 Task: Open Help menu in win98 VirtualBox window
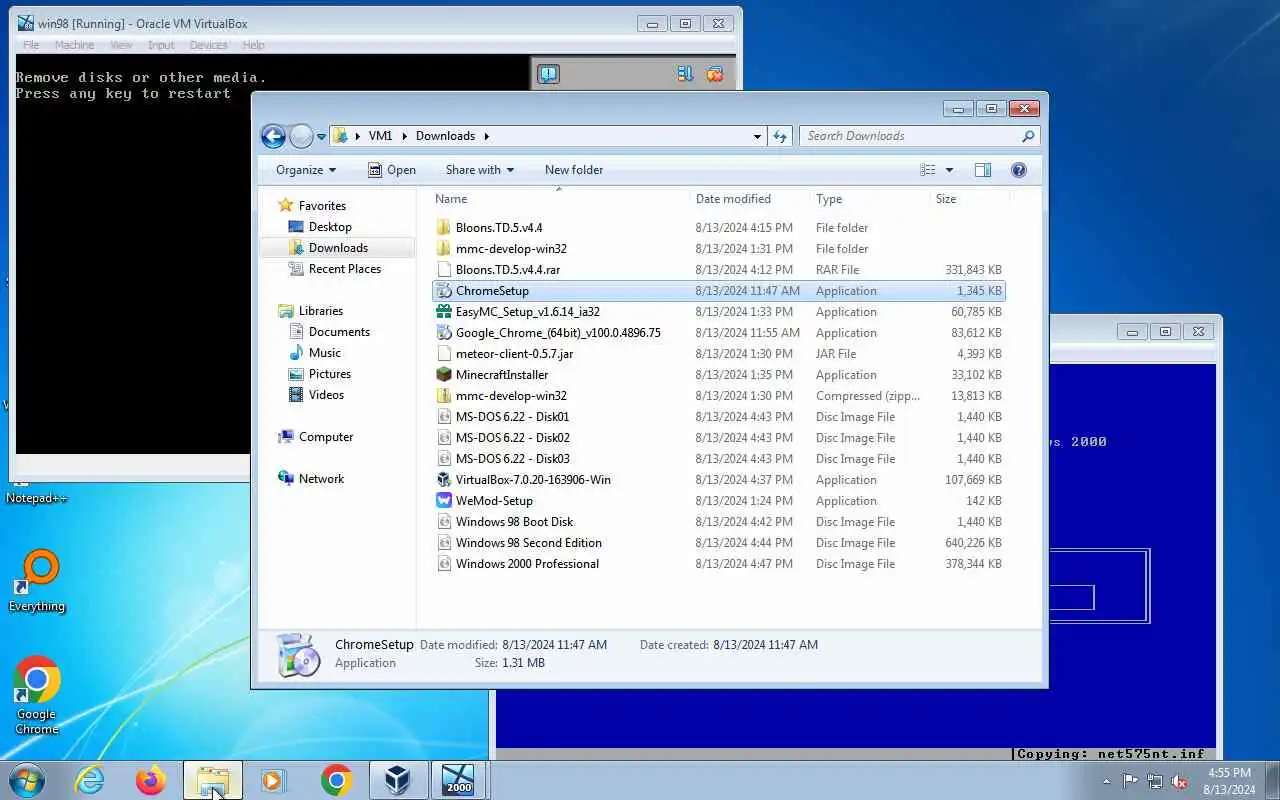[253, 45]
